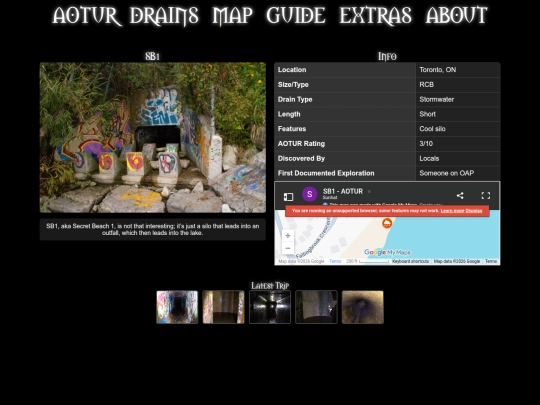
Task: Click the Secret Beach 1 description text
Action: coord(153,229)
